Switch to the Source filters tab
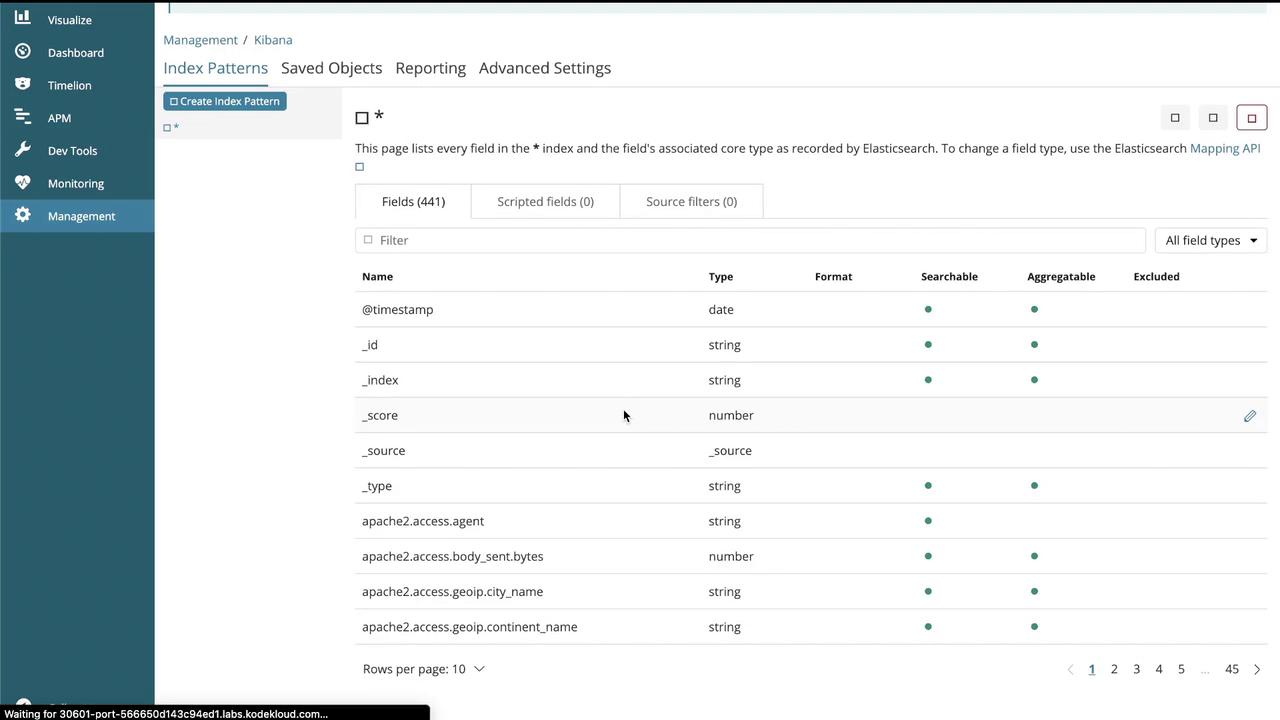This screenshot has height=720, width=1280. (691, 202)
